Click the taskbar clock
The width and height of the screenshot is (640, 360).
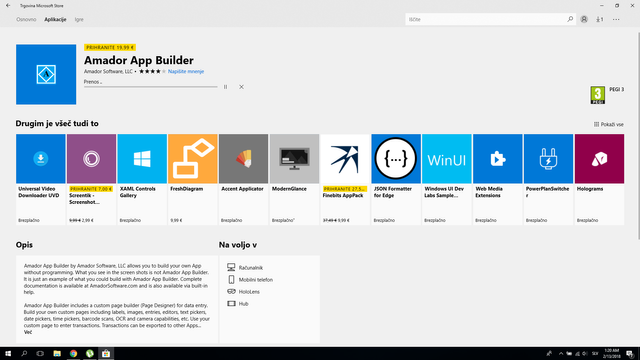pos(611,353)
